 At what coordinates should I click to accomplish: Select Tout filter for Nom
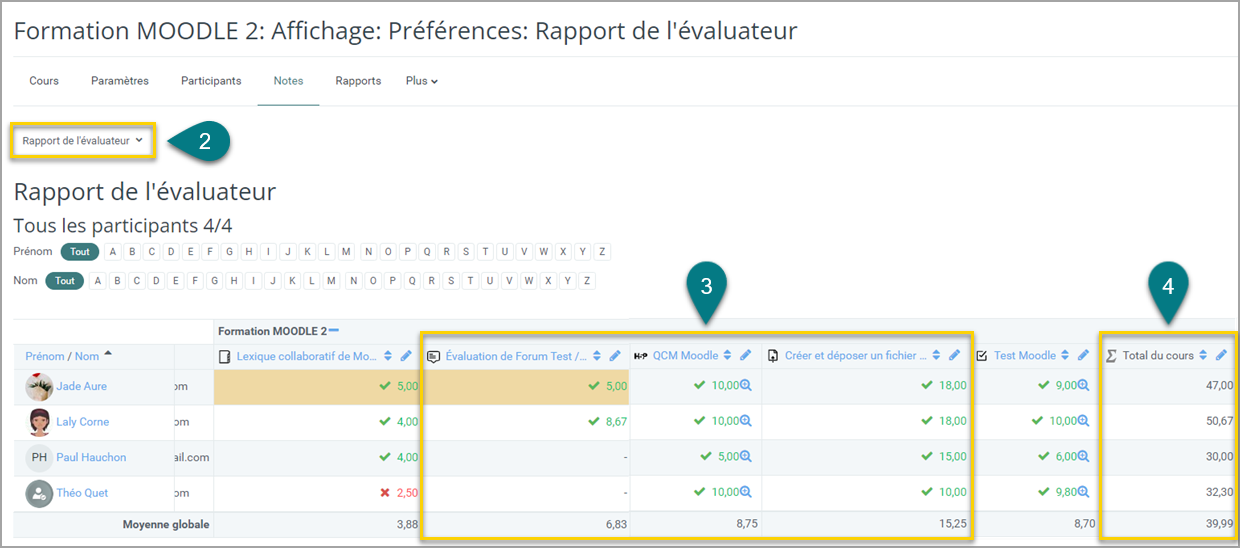click(65, 281)
